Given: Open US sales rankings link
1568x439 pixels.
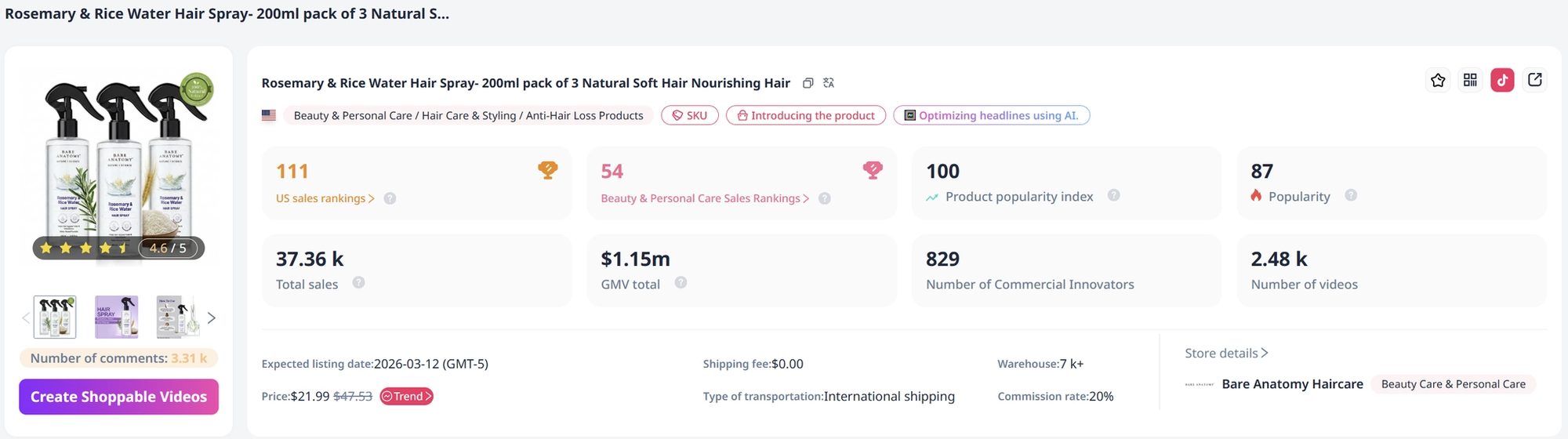Looking at the screenshot, I should pos(325,198).
